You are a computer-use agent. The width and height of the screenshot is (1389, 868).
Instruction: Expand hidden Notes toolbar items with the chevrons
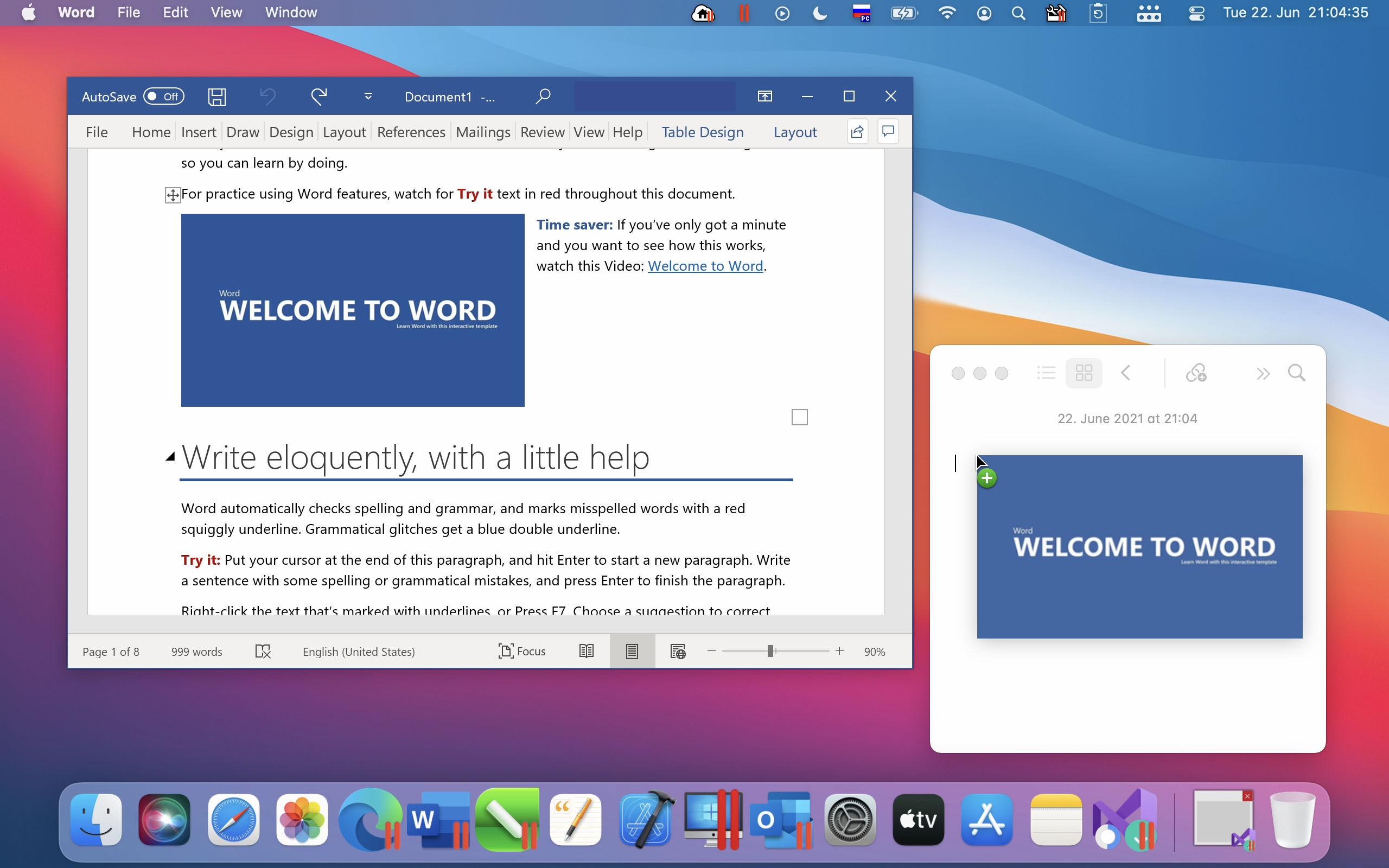click(1263, 373)
